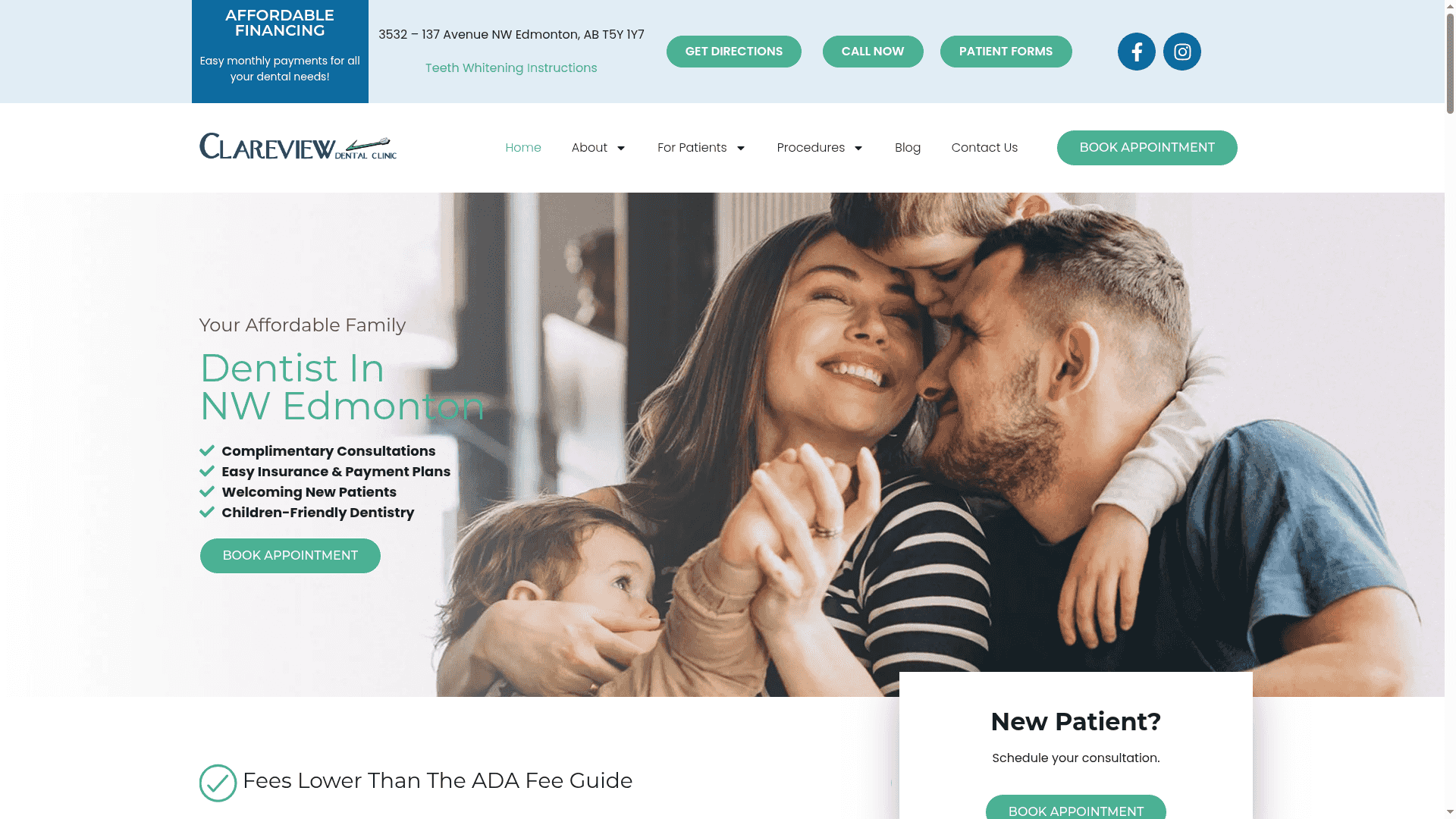Expand the Procedures dropdown arrow
The width and height of the screenshot is (1456, 819).
(x=858, y=148)
